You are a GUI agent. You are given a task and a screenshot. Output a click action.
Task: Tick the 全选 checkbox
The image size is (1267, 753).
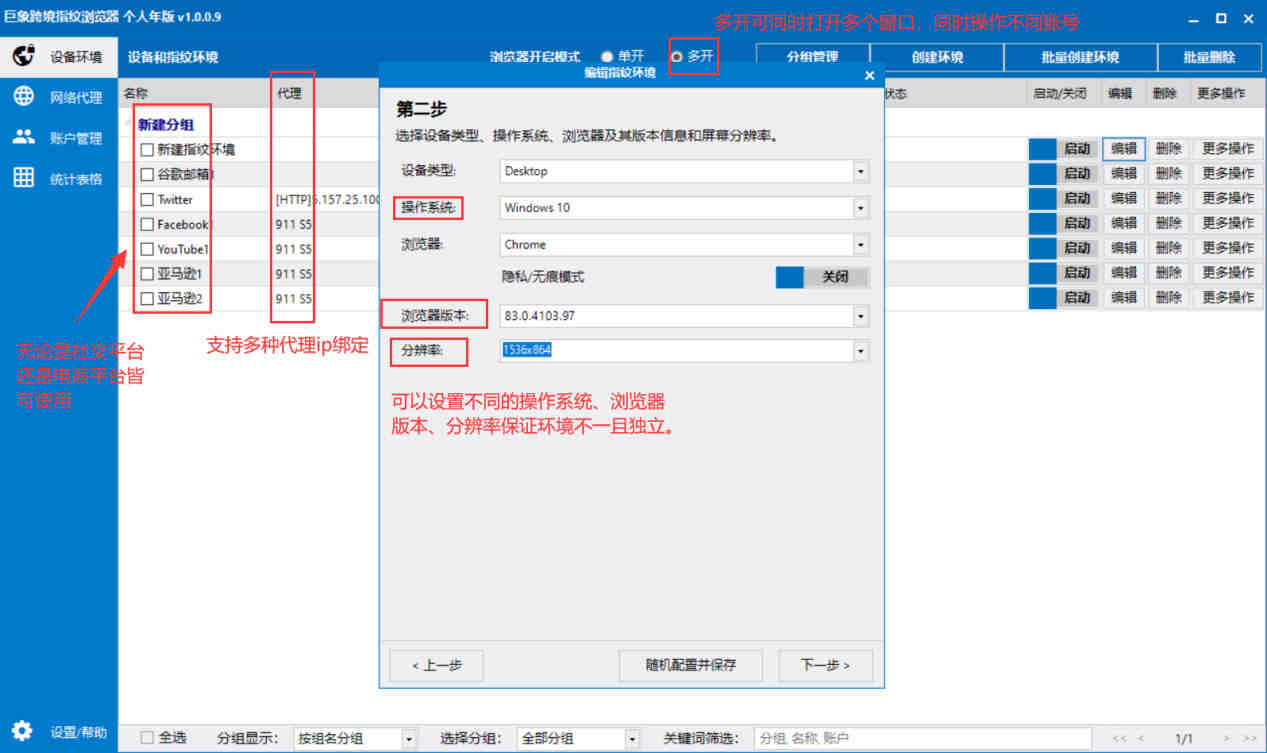click(x=147, y=738)
